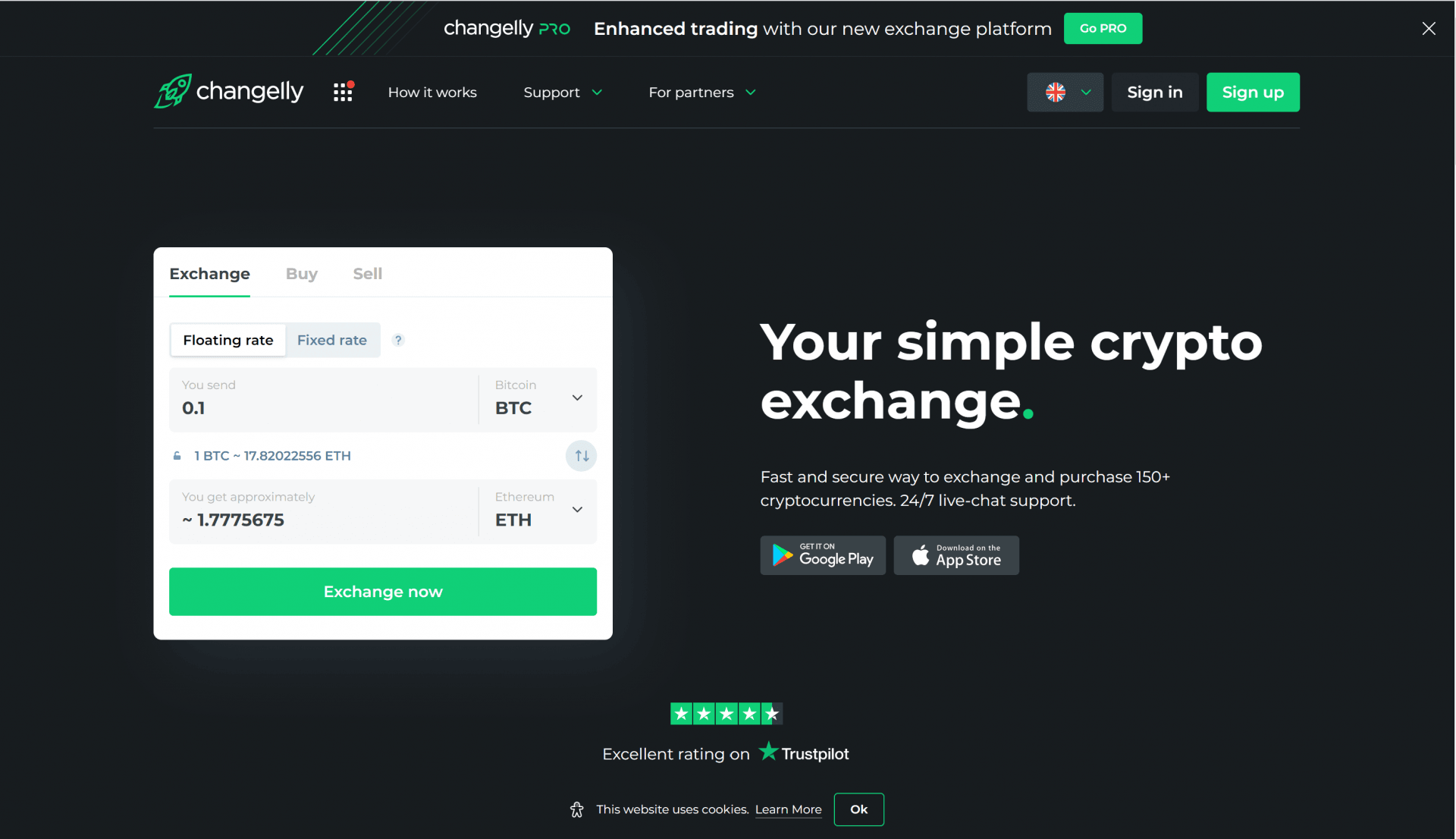Click the swap/reverse currencies icon
The height and width of the screenshot is (839, 1456).
point(581,456)
